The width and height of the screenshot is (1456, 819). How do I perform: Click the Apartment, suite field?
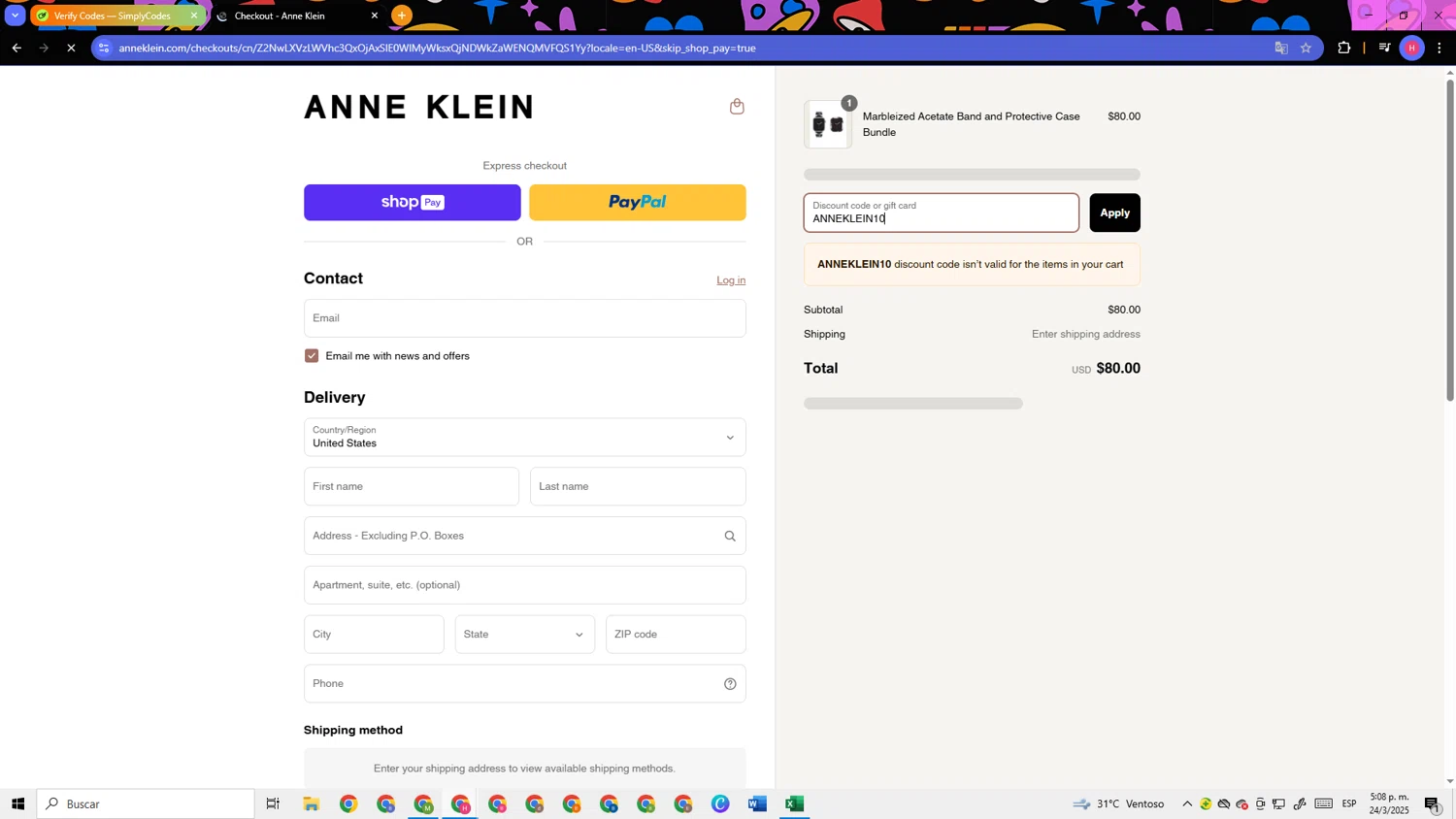coord(525,585)
